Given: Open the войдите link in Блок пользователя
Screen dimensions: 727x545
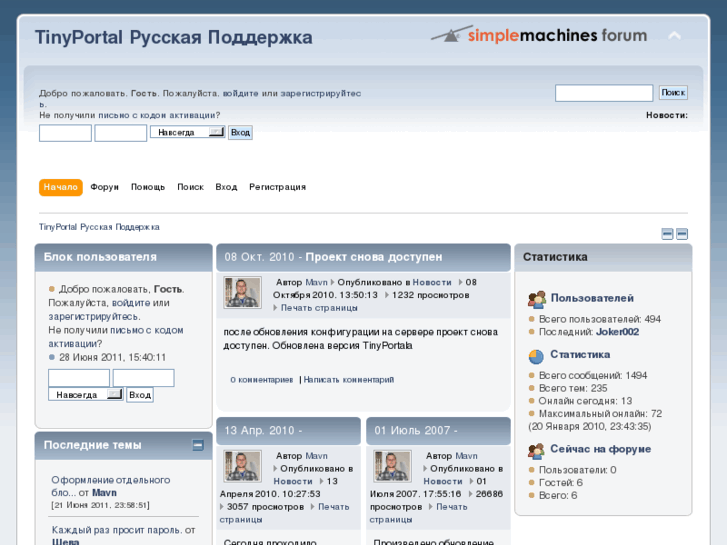Looking at the screenshot, I should (x=131, y=303).
